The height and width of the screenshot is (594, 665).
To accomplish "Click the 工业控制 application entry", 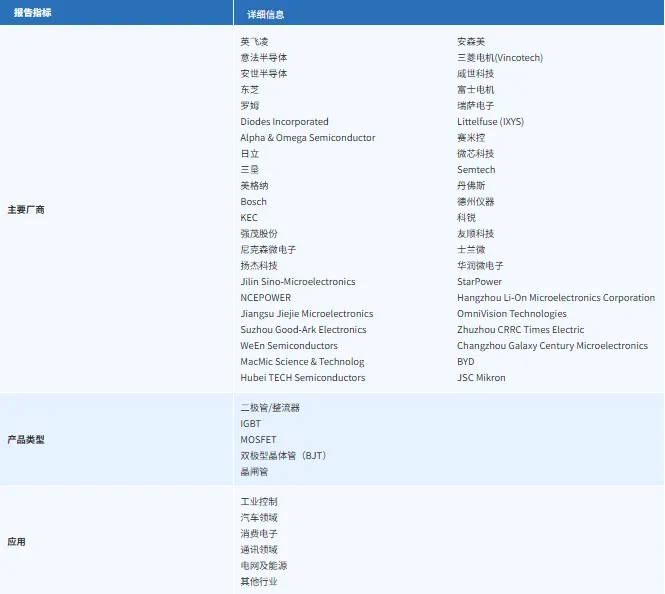I will pos(259,502).
